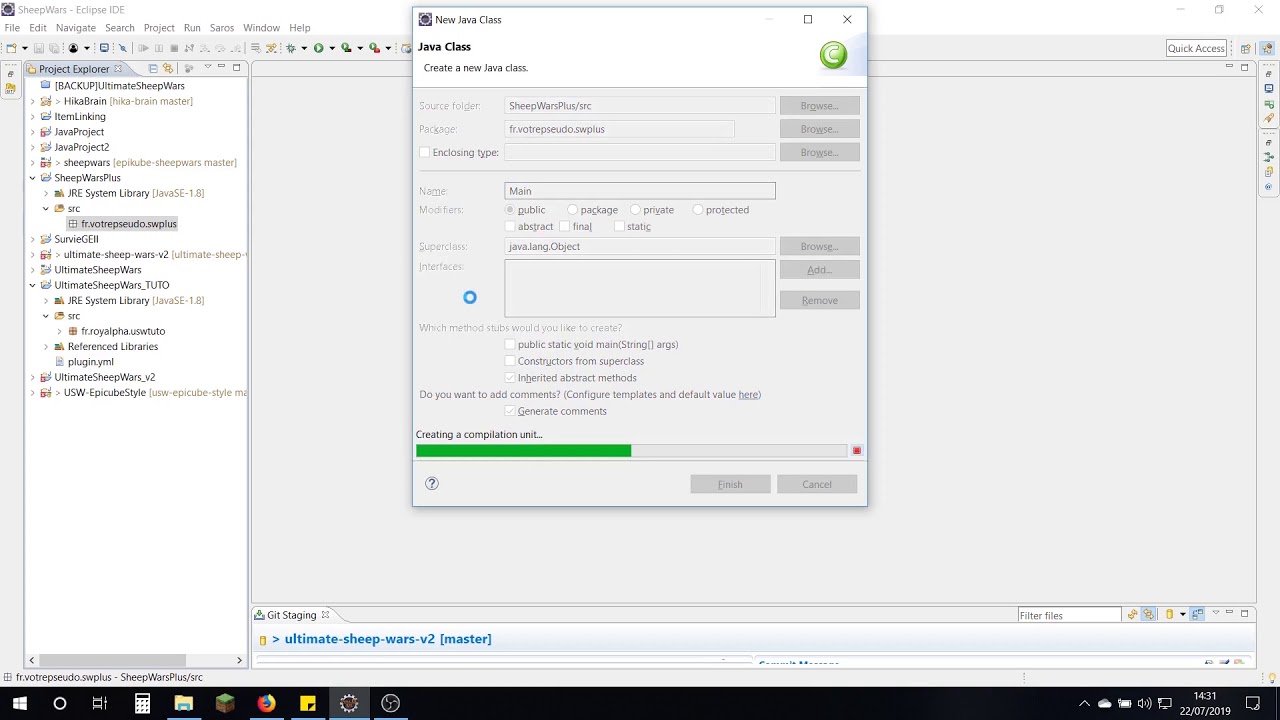Click the Cancel button in dialog
The width and height of the screenshot is (1280, 720).
pyautogui.click(x=817, y=484)
